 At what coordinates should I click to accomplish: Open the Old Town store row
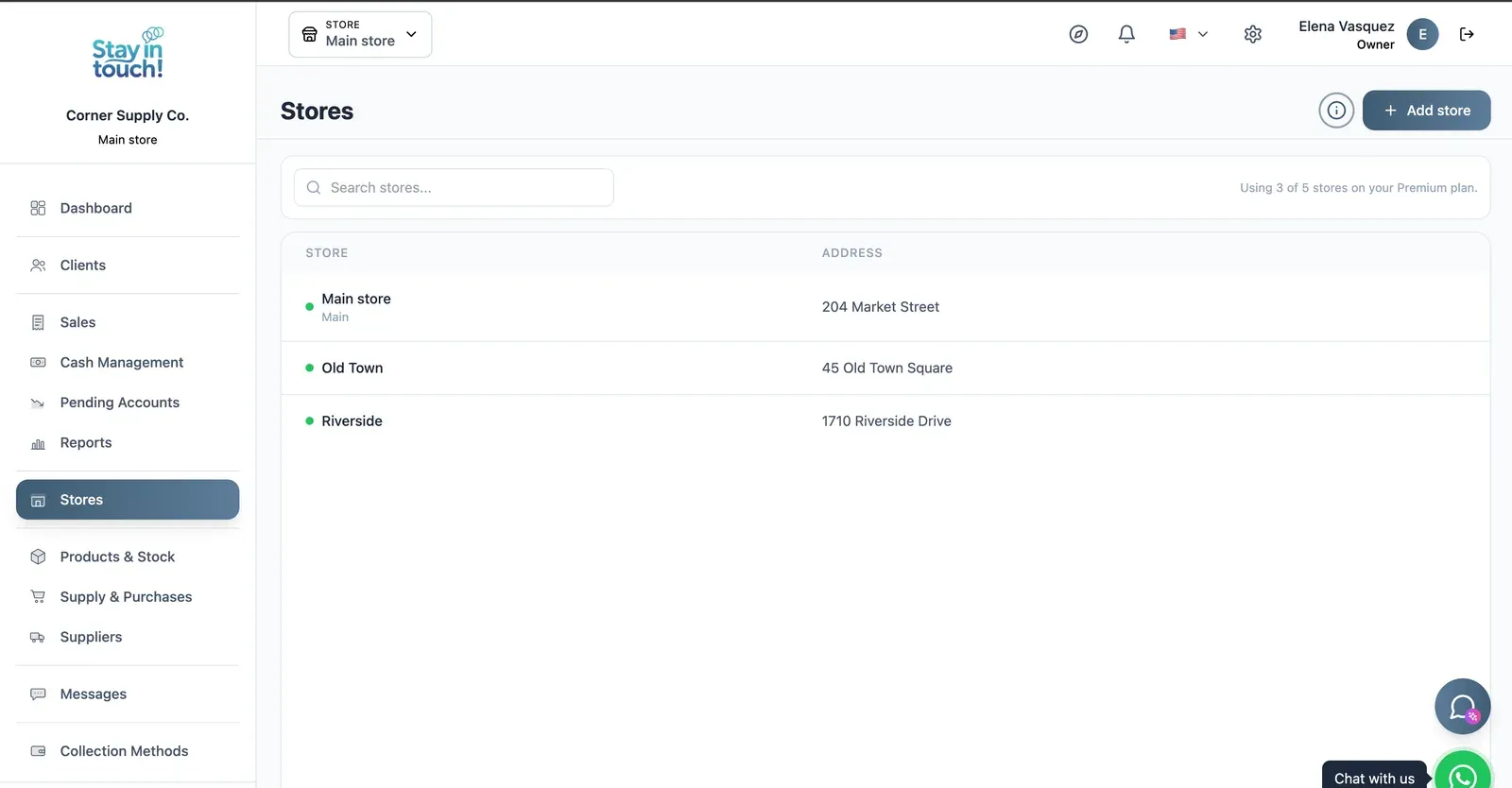coord(885,368)
